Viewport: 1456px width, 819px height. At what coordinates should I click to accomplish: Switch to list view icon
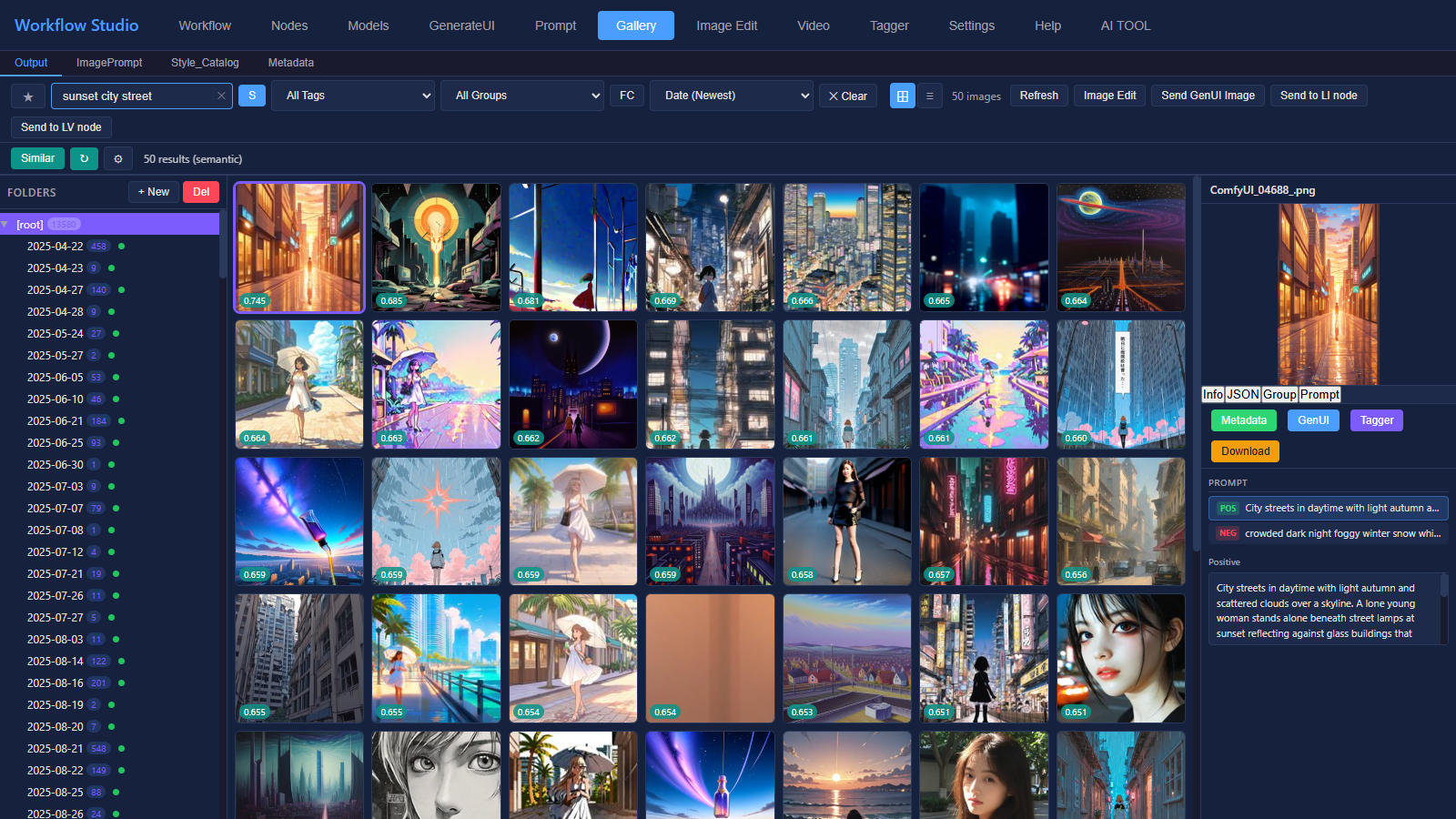[929, 96]
